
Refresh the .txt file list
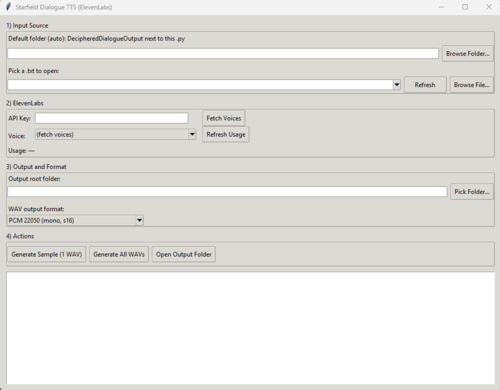(425, 85)
